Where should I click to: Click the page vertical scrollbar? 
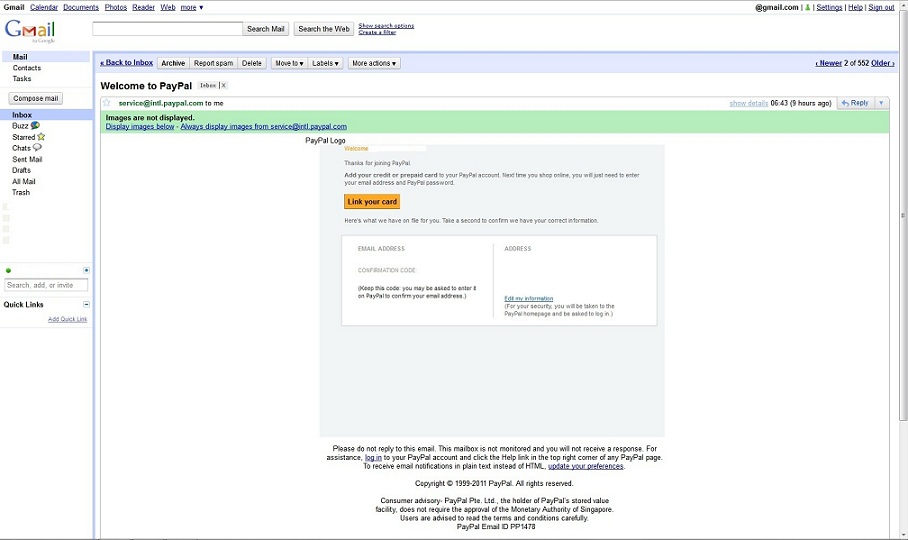click(903, 215)
